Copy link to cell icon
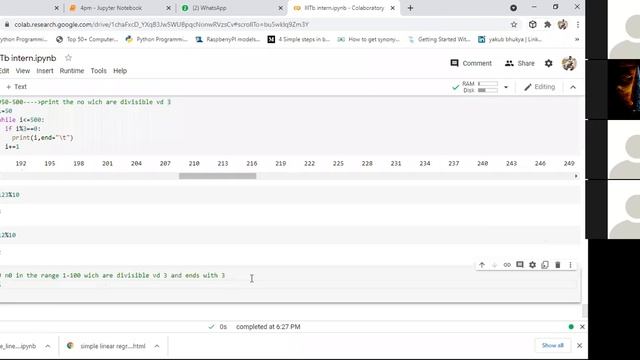 point(507,265)
